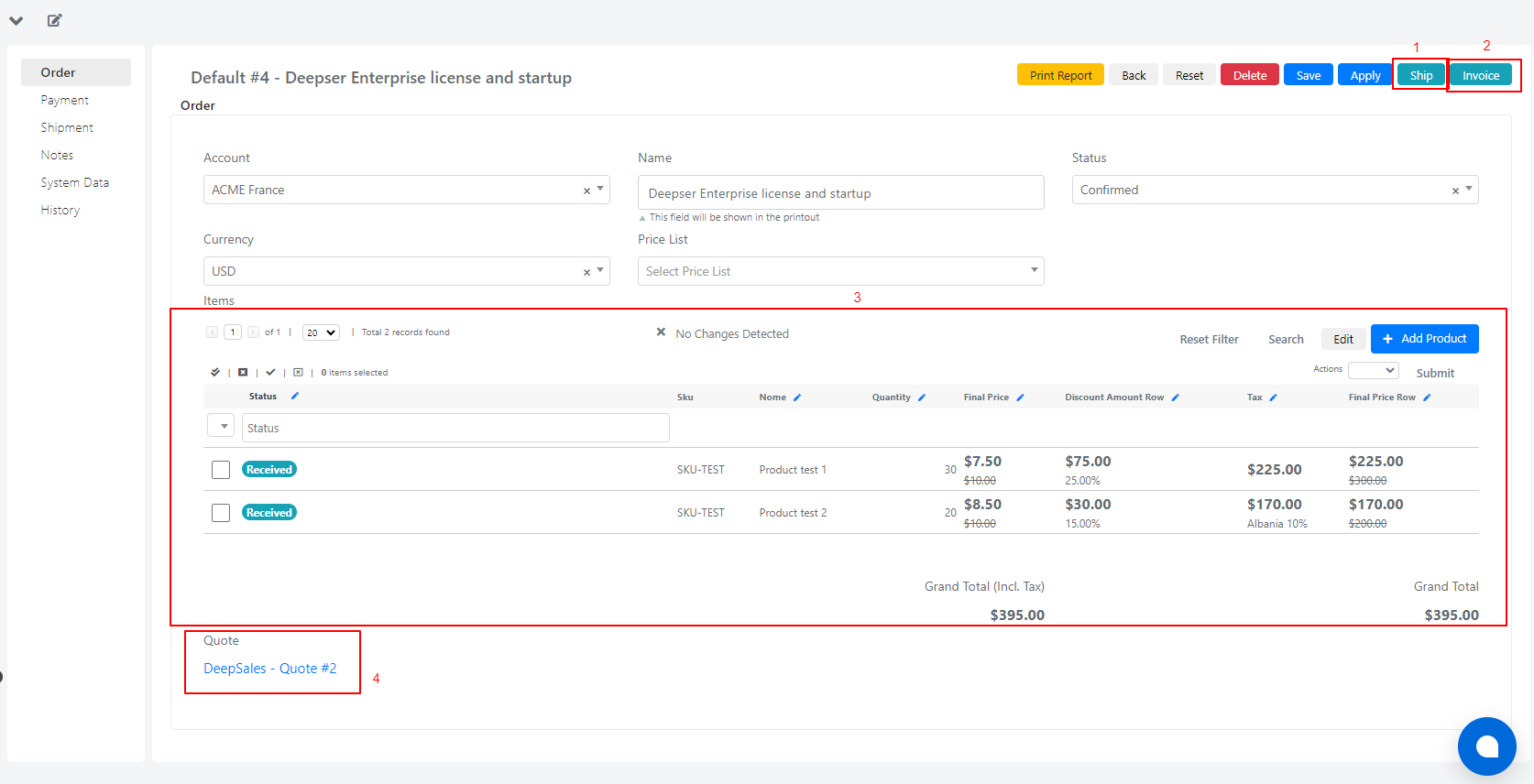The image size is (1534, 784).
Task: Clear the Currency selection USD
Action: [x=586, y=272]
